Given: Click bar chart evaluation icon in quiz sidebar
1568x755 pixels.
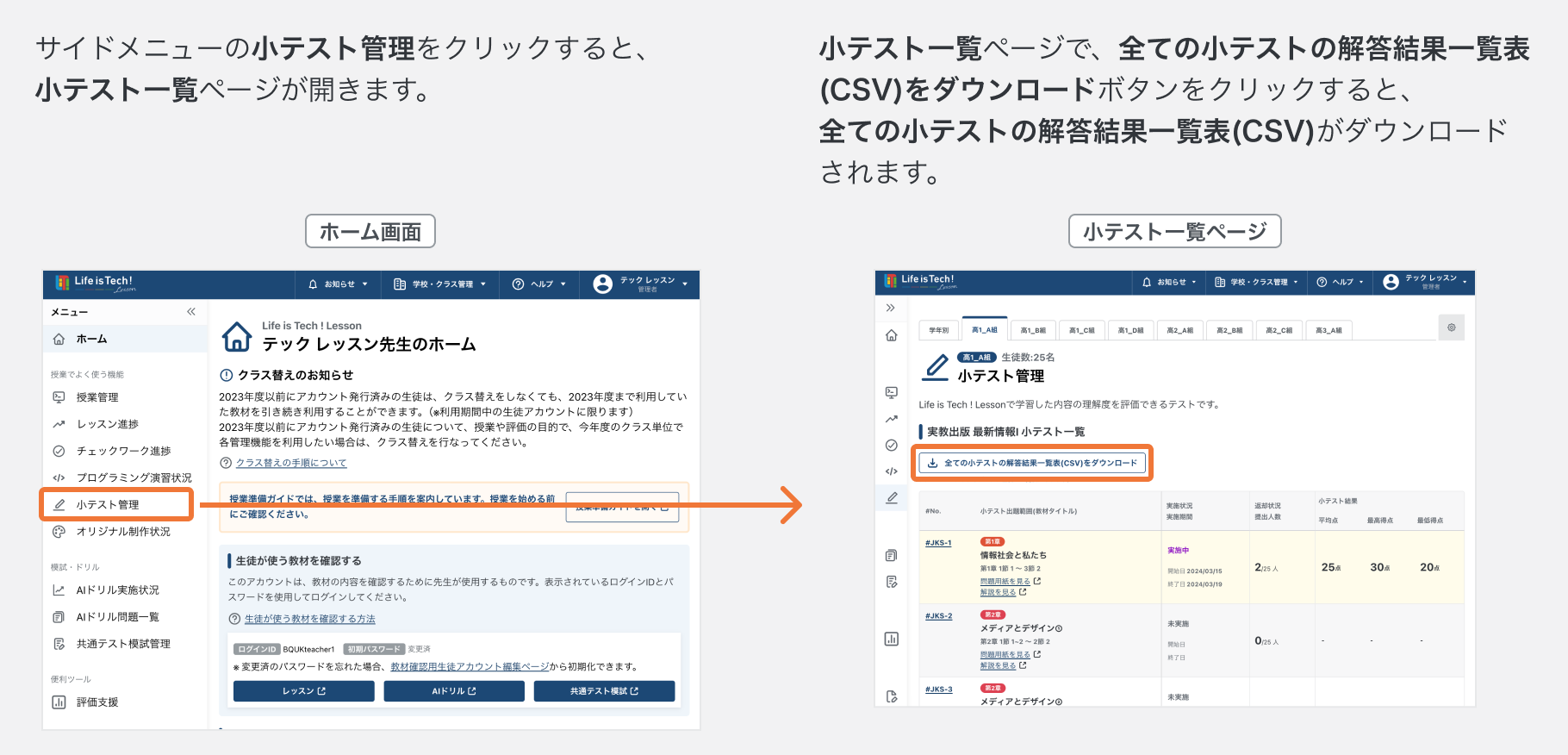Looking at the screenshot, I should click(892, 639).
